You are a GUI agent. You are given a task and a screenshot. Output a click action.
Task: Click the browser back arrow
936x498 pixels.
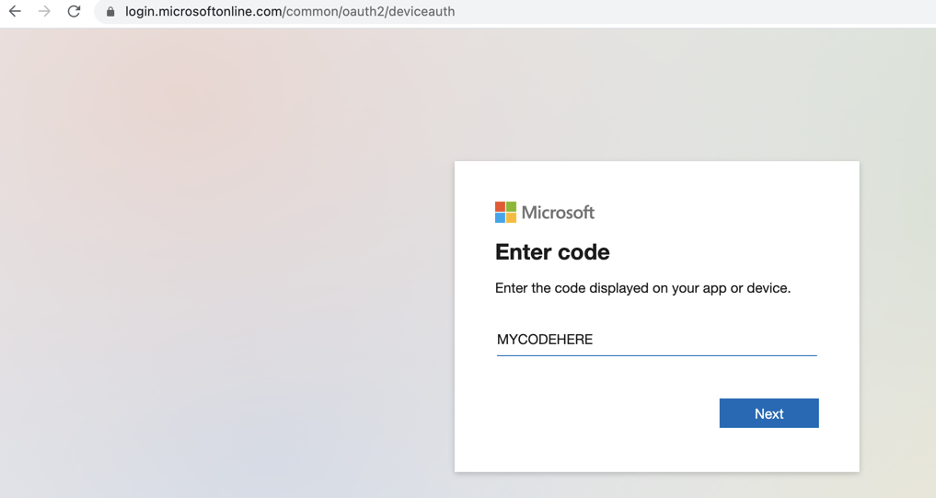click(x=15, y=12)
